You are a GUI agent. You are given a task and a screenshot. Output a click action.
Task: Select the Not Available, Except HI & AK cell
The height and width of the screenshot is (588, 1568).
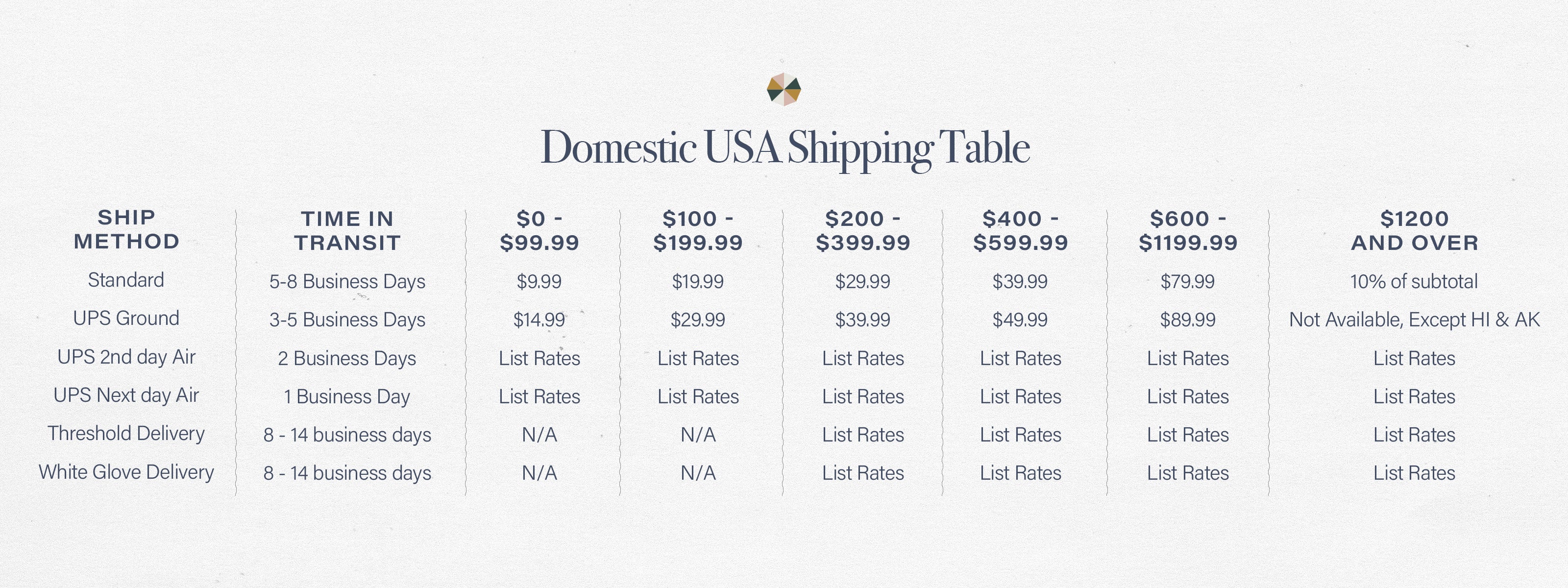coord(1414,319)
